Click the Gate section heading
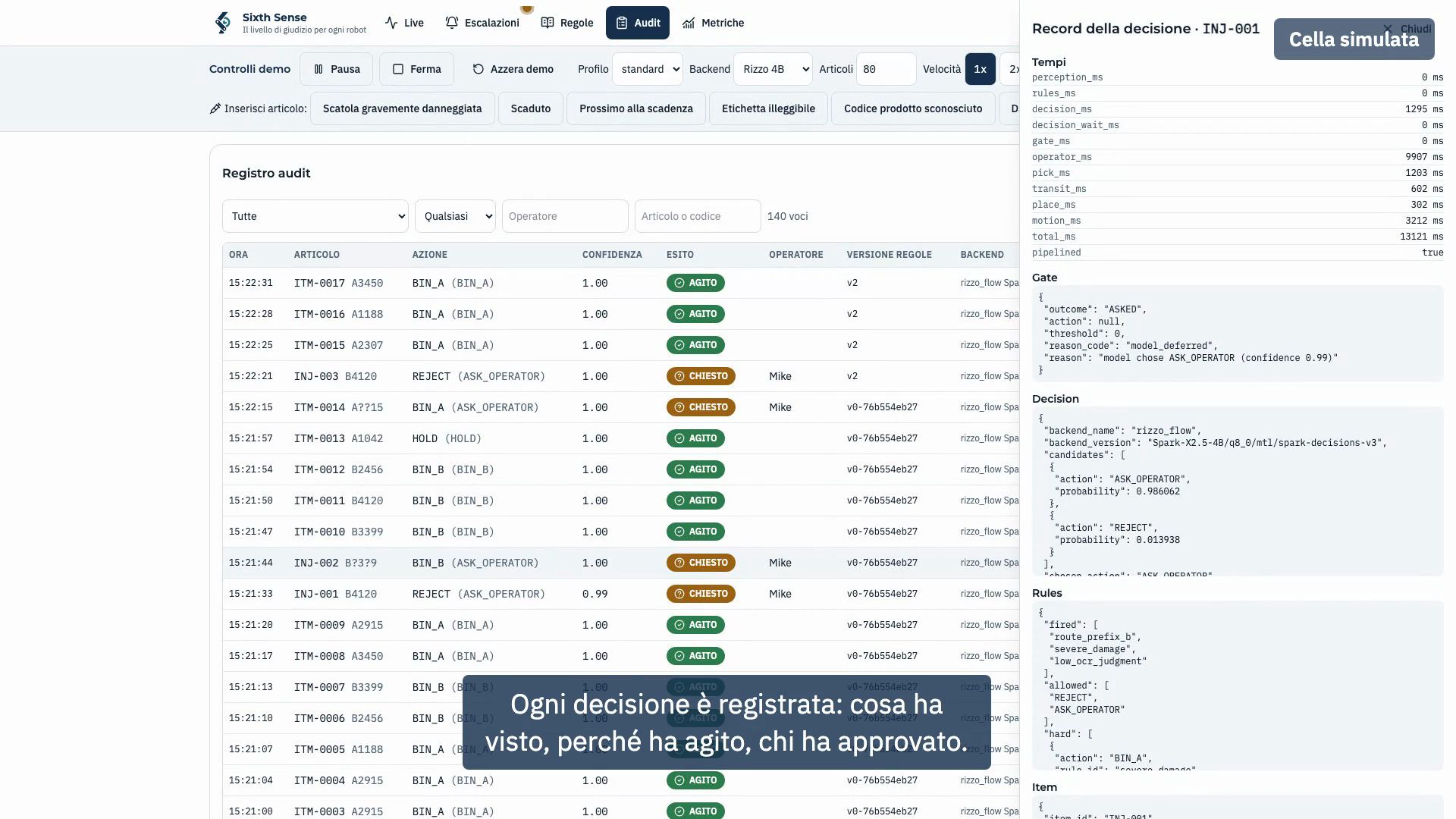Viewport: 1456px width, 819px height. pyautogui.click(x=1044, y=278)
